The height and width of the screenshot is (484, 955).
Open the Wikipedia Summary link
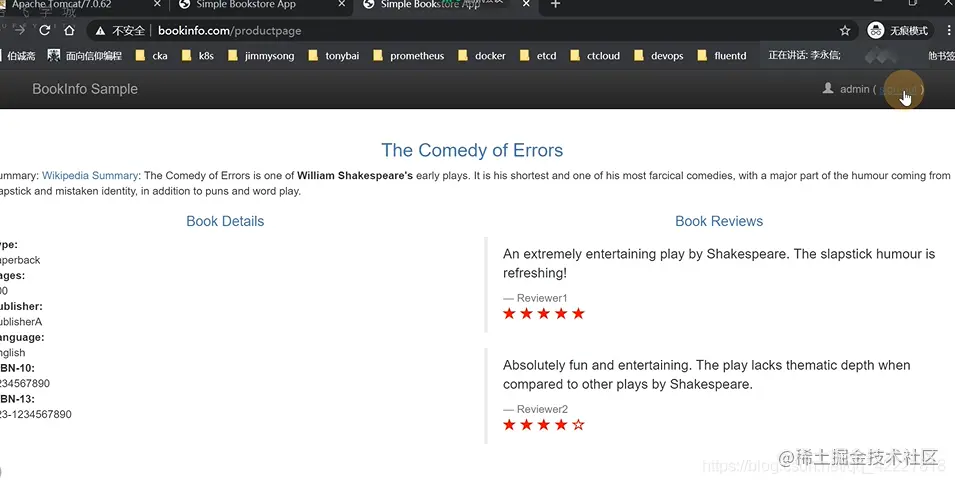point(90,175)
